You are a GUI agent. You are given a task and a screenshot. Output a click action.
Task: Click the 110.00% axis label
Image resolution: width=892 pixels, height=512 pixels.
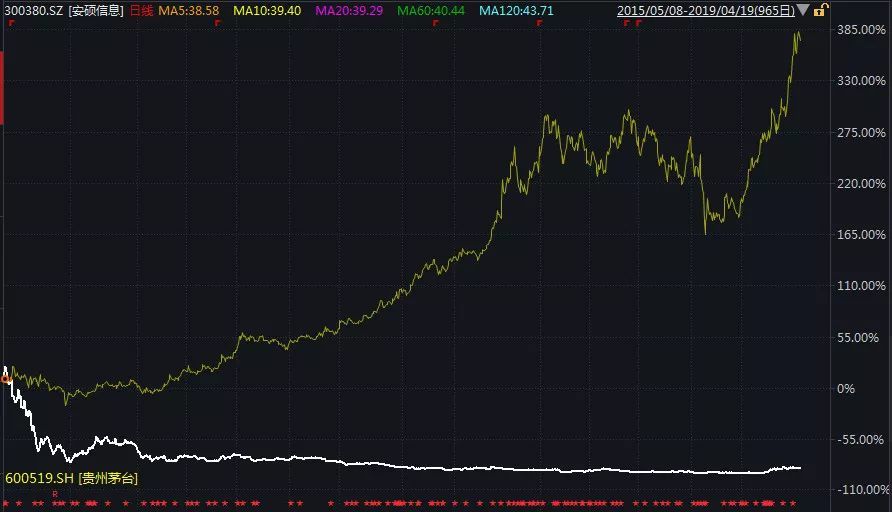[861, 286]
